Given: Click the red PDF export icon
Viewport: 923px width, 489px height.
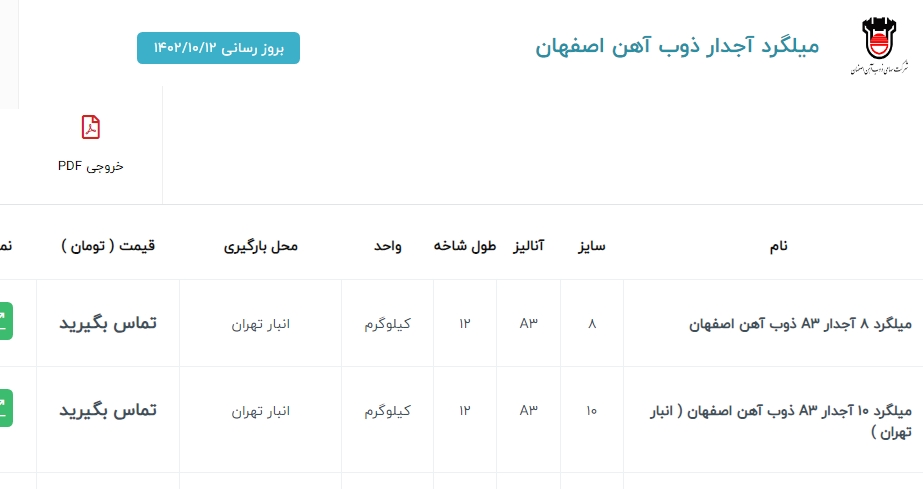Looking at the screenshot, I should 91,128.
